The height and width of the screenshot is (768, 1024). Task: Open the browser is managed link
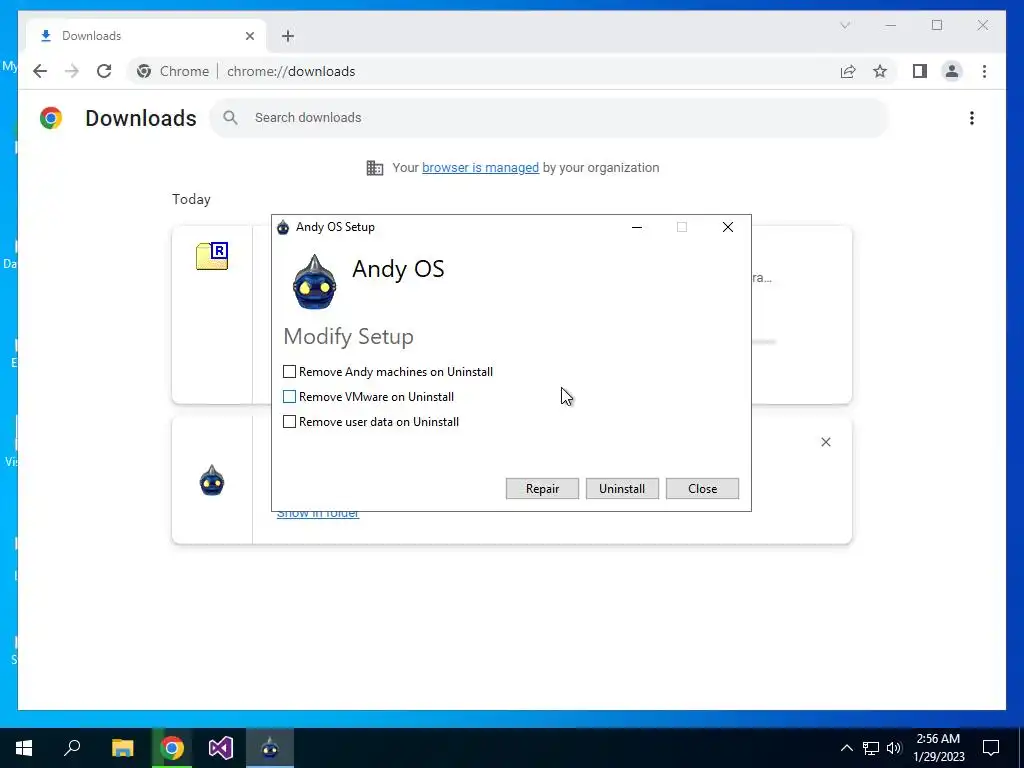(480, 168)
